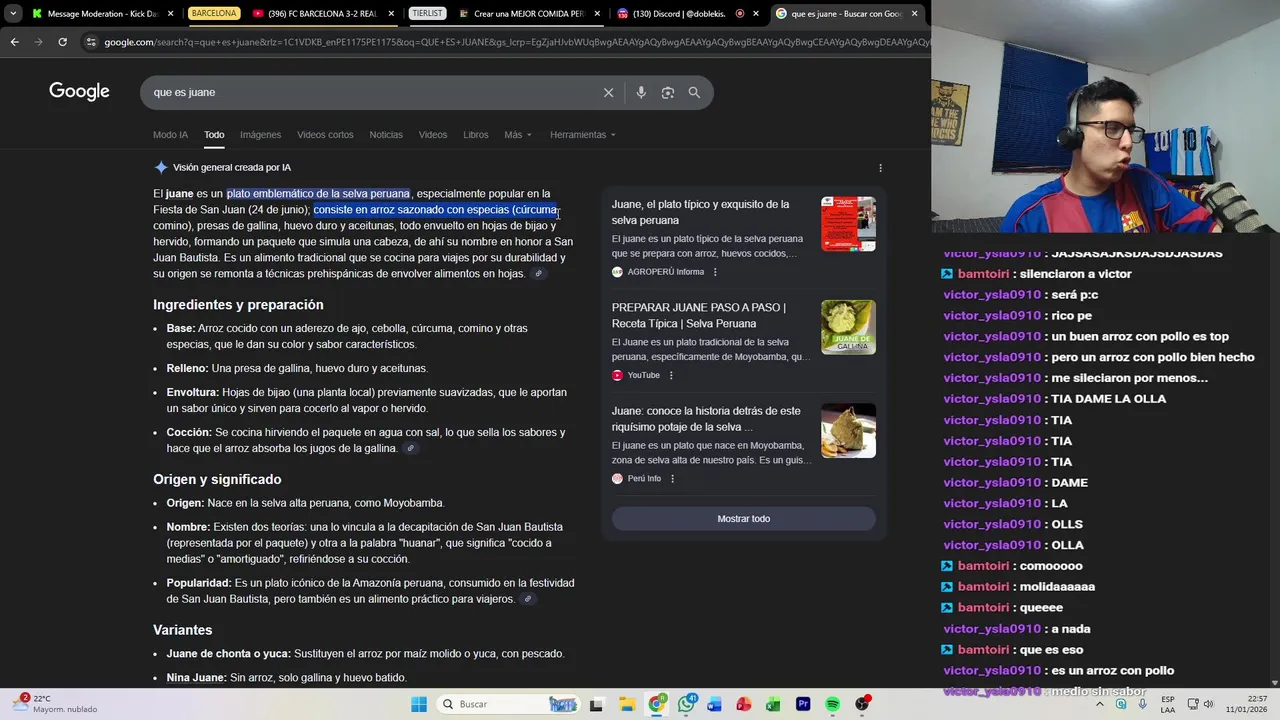Screen dimensions: 1280x720
Task: Open 'PREPARAR JUANE PASO A PASO' link
Action: pos(699,315)
